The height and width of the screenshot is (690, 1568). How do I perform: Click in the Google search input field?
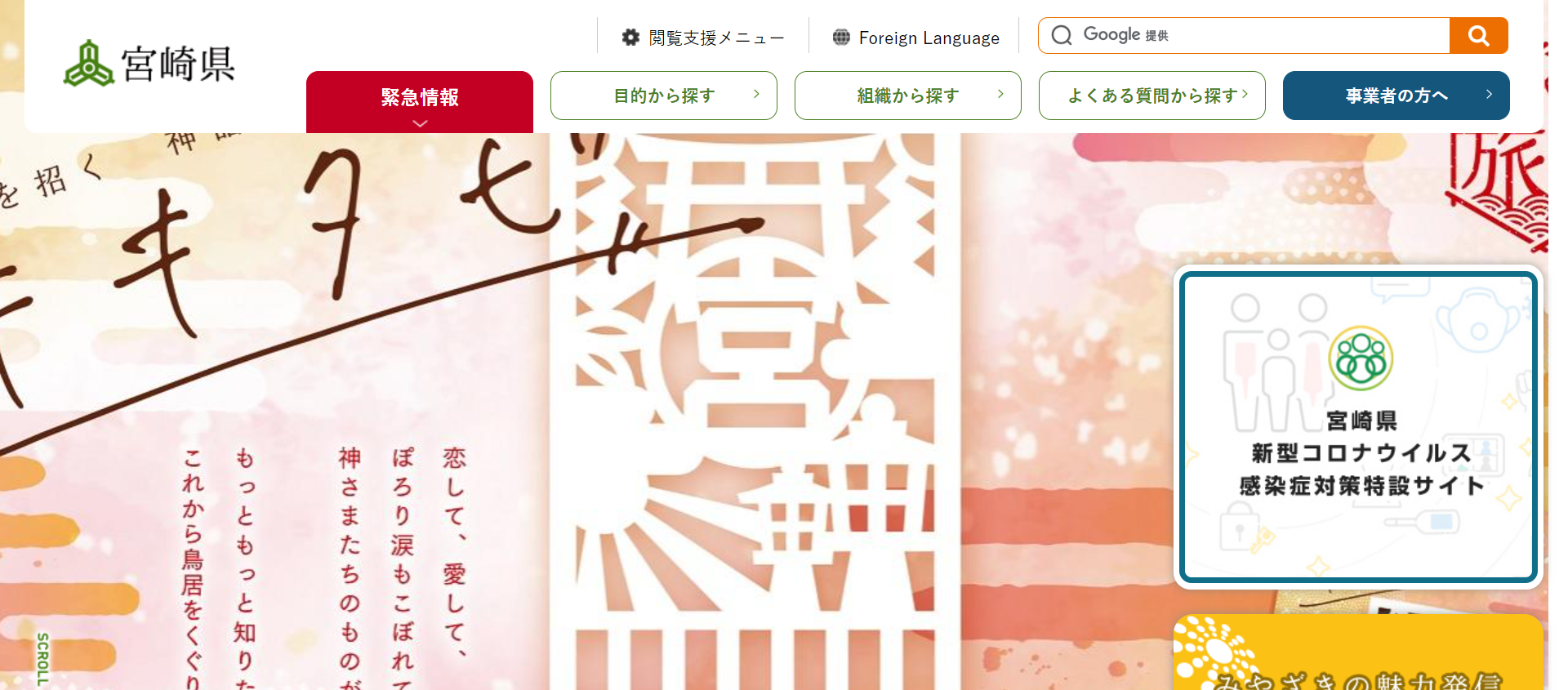(x=1258, y=35)
